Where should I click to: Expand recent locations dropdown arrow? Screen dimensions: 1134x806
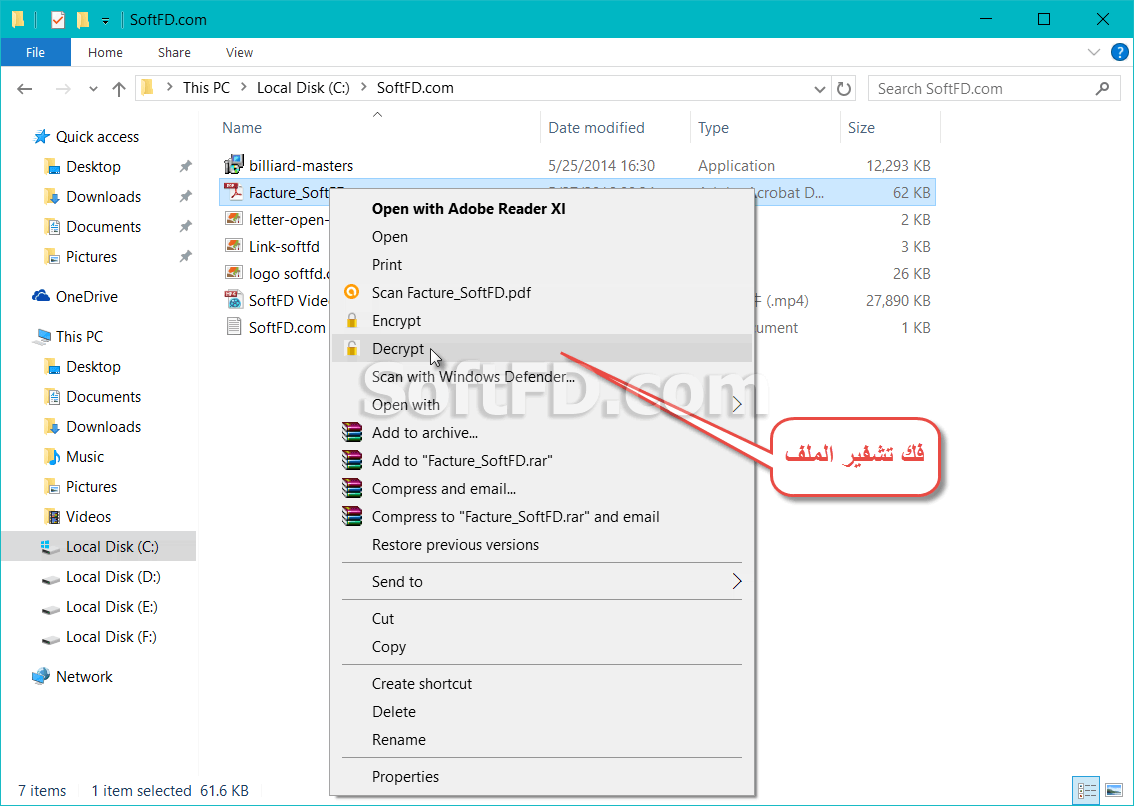click(93, 89)
